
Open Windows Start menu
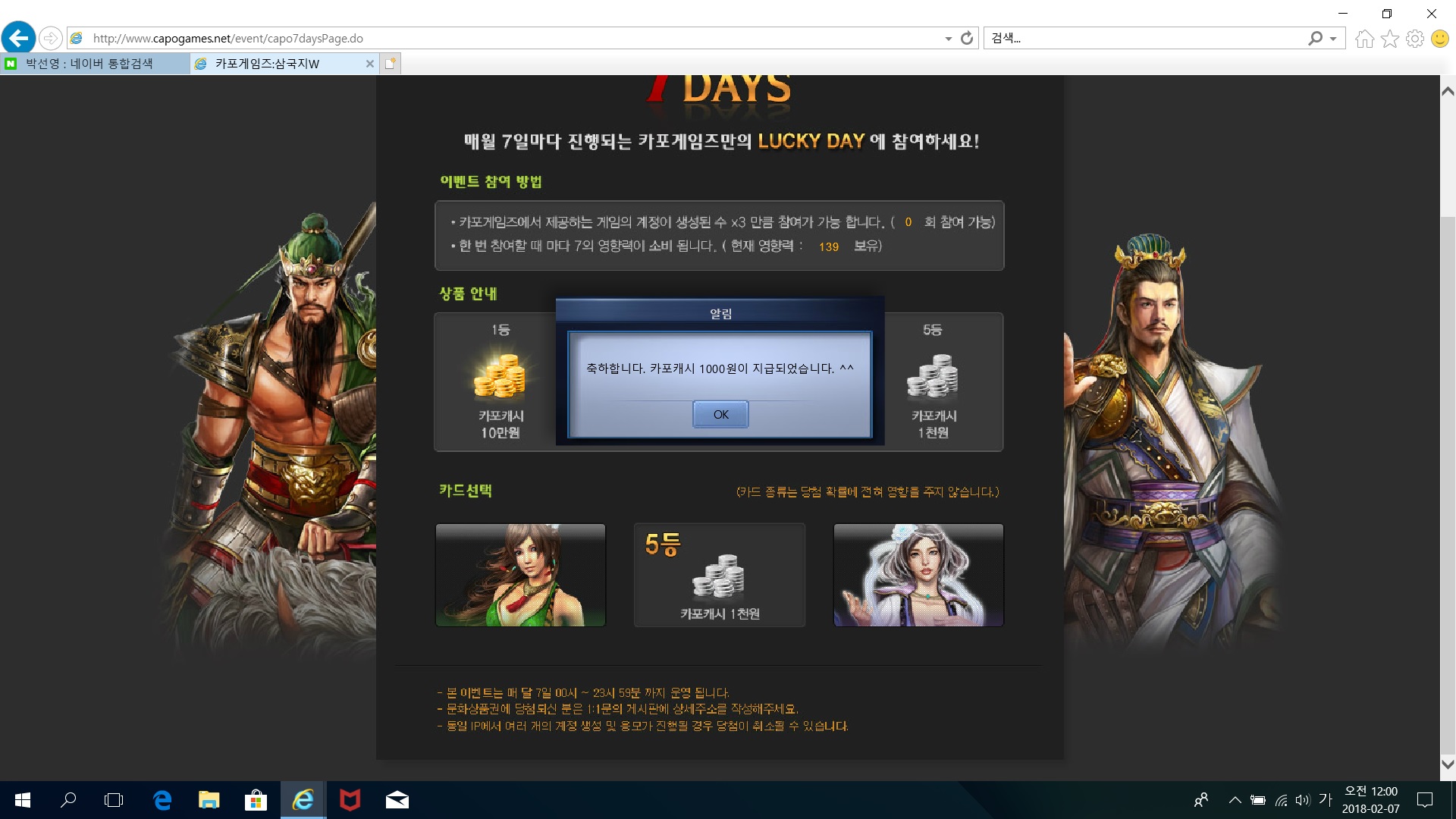coord(23,800)
